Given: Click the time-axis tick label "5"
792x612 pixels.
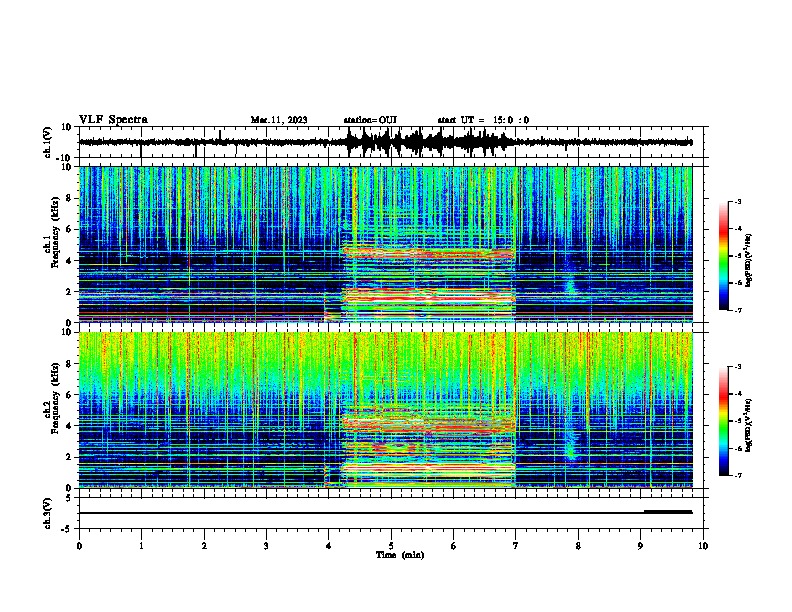Looking at the screenshot, I should (x=391, y=546).
